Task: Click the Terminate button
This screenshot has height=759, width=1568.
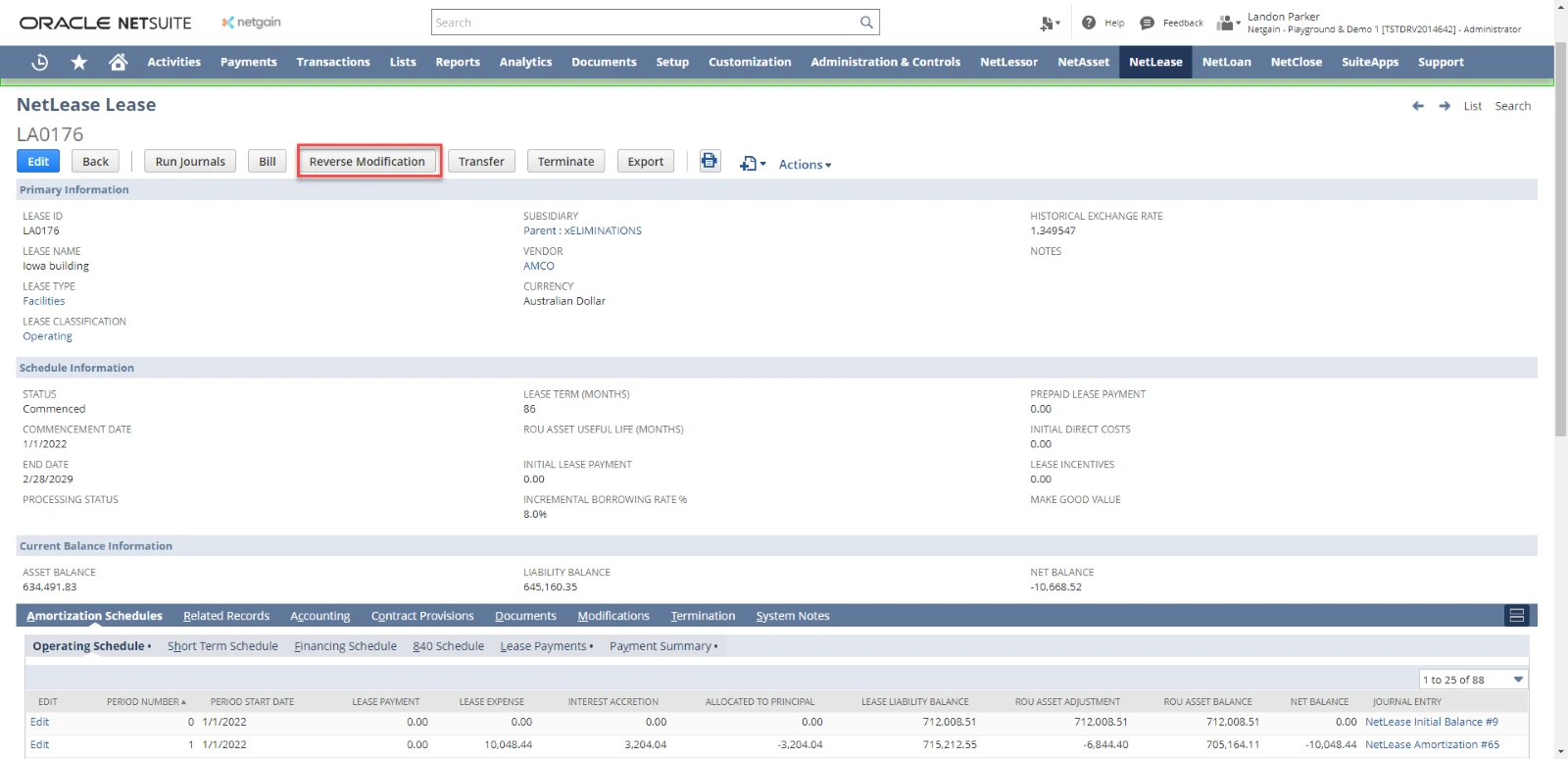Action: 565,162
